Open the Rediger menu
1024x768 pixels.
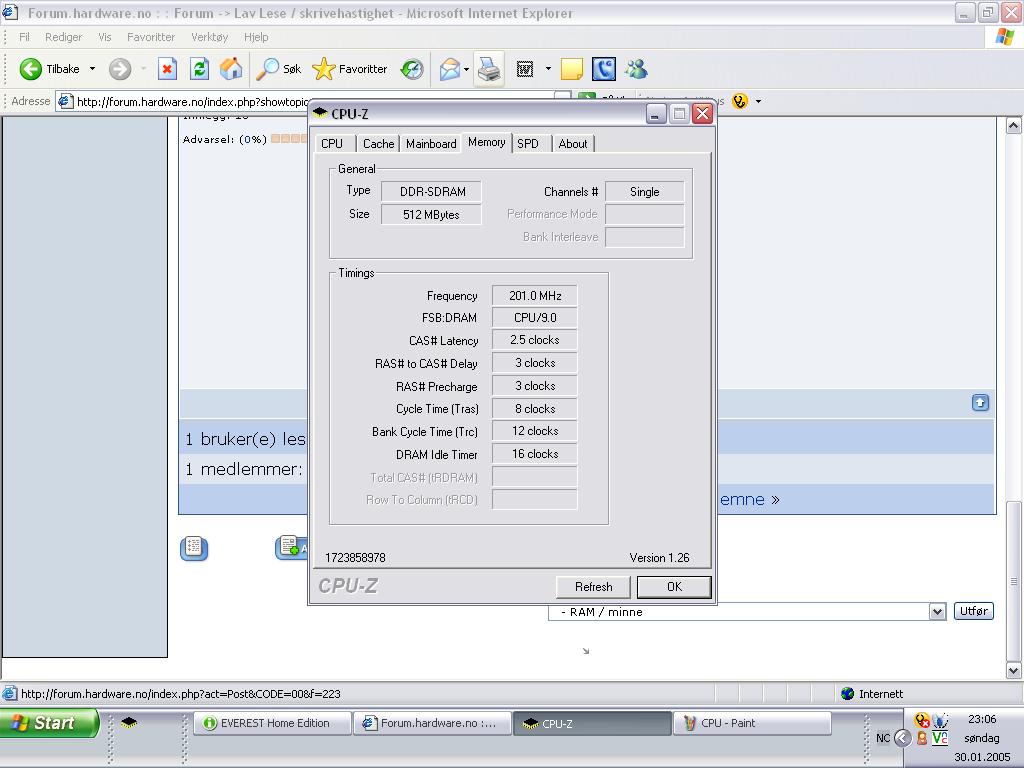63,37
